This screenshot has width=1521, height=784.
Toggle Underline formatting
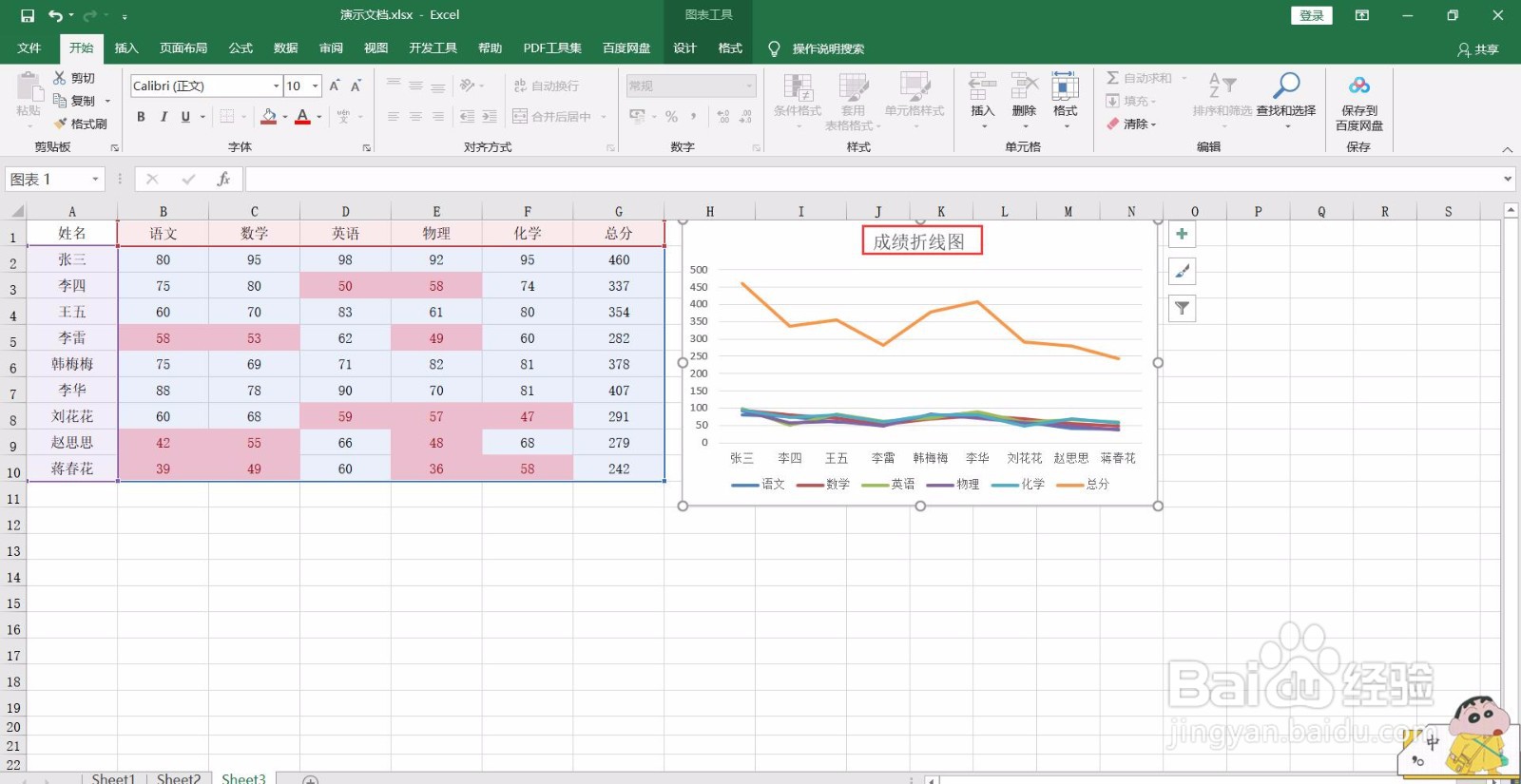click(x=185, y=116)
